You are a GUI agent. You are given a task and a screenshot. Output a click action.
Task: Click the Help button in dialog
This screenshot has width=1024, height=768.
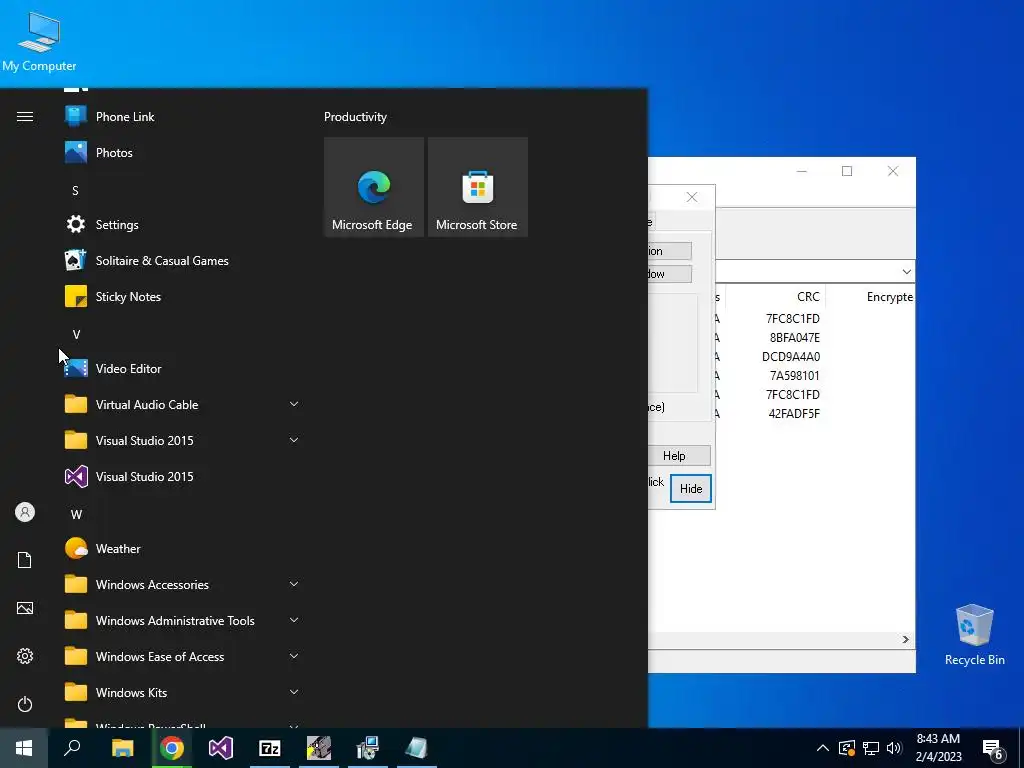[x=679, y=456]
